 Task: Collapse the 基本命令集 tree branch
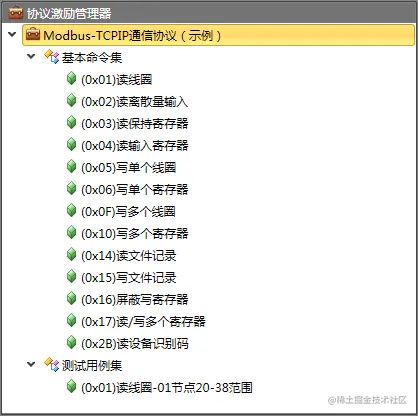click(x=31, y=56)
